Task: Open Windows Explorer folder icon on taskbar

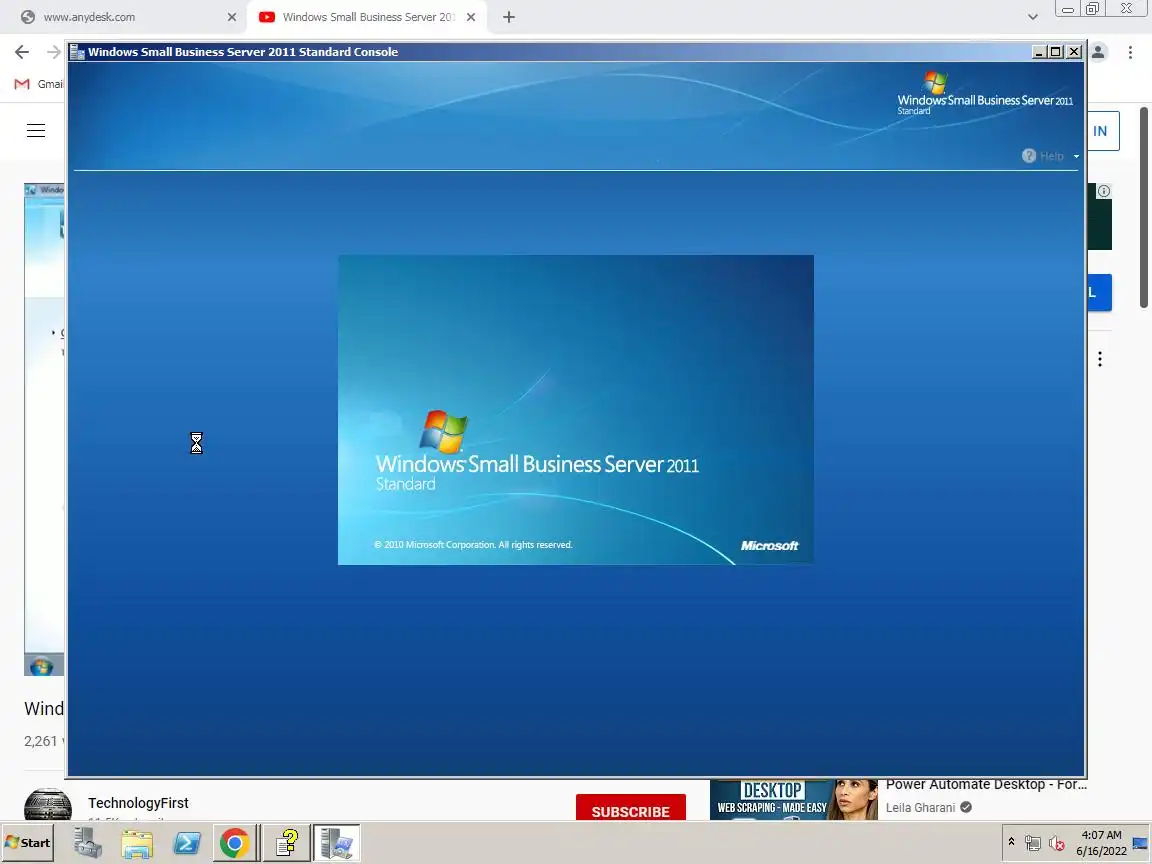Action: (137, 843)
